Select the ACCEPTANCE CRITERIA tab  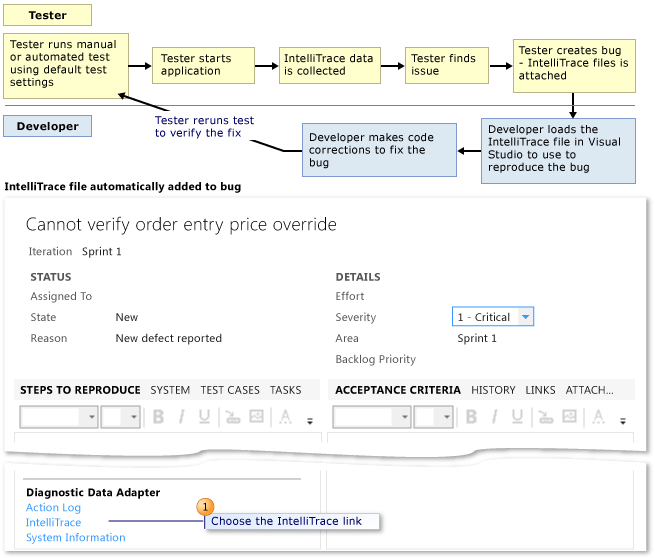coord(398,390)
